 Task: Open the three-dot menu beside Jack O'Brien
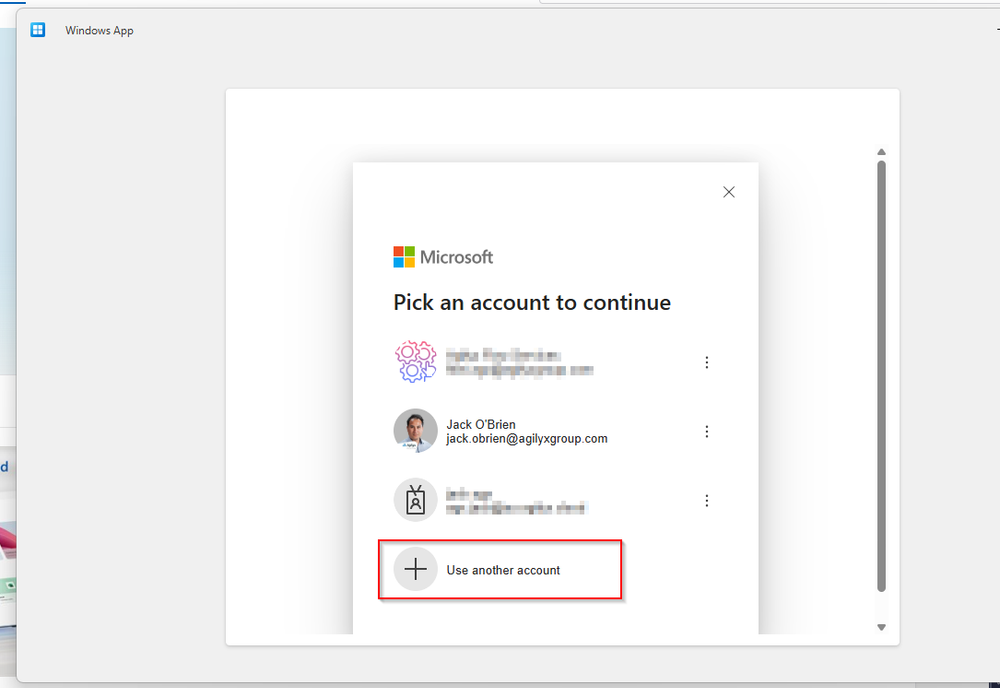point(707,431)
